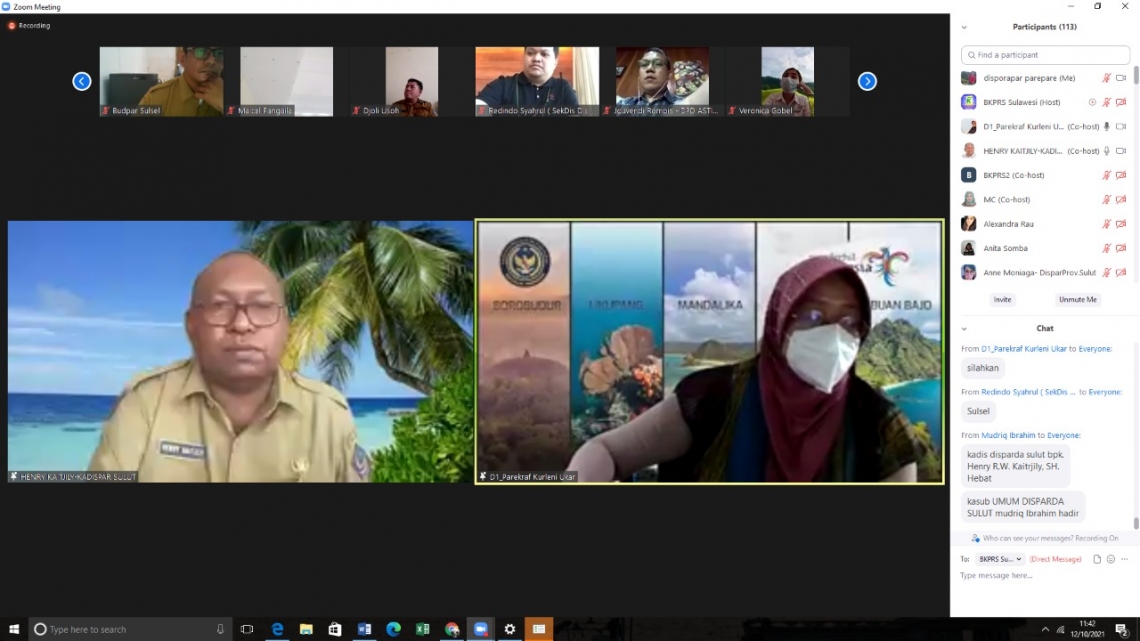This screenshot has width=1140, height=641.
Task: Open the chat recipient dropdown BKPRS Su...
Action: pyautogui.click(x=1000, y=559)
